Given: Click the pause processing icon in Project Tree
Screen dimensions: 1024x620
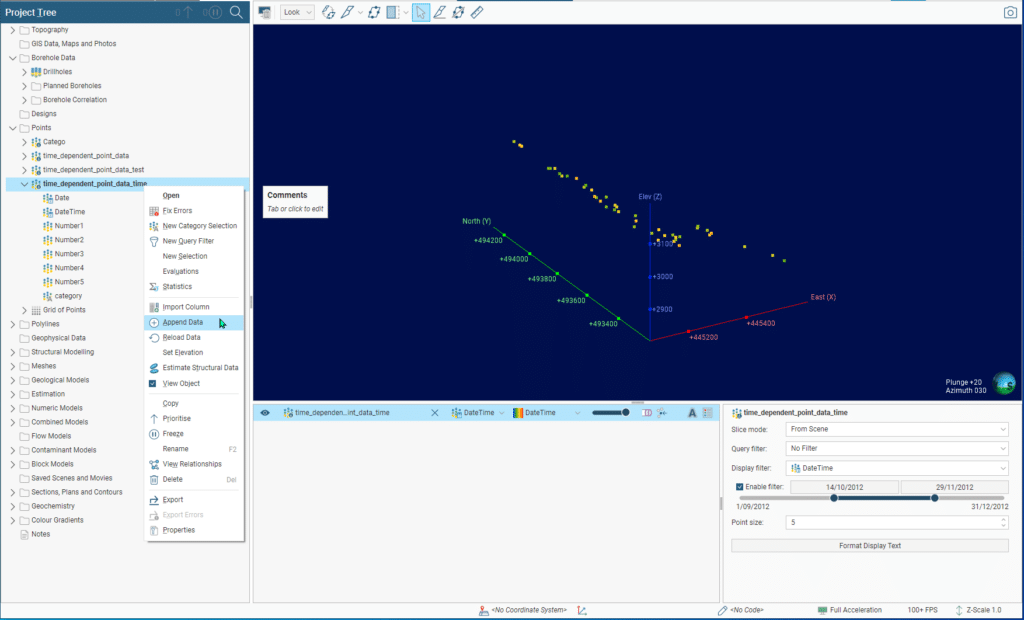Looking at the screenshot, I should click(214, 12).
